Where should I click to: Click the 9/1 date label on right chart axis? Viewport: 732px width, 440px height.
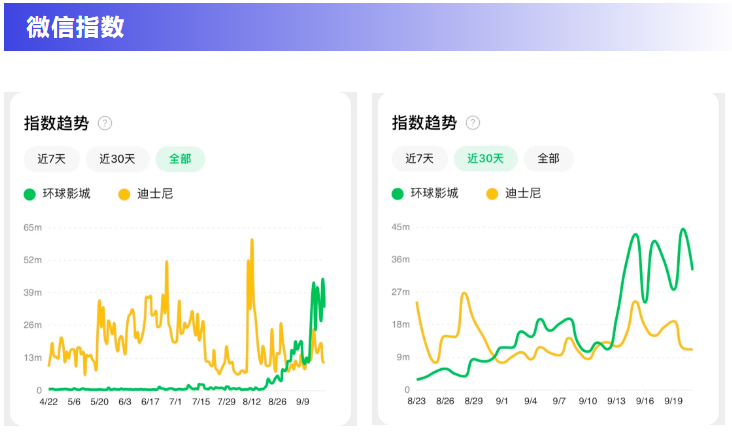tap(502, 401)
